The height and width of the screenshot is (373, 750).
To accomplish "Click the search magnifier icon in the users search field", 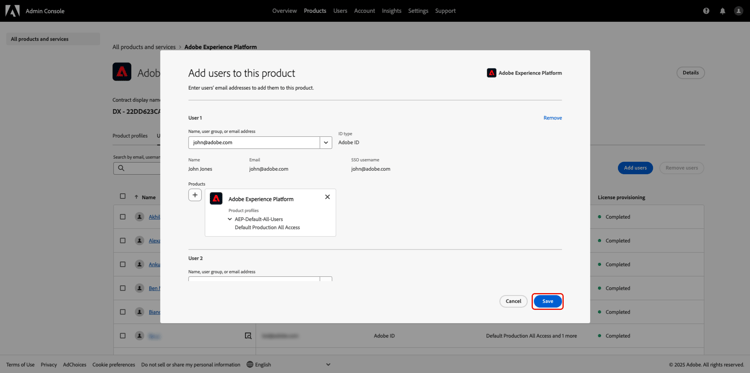I will click(121, 168).
